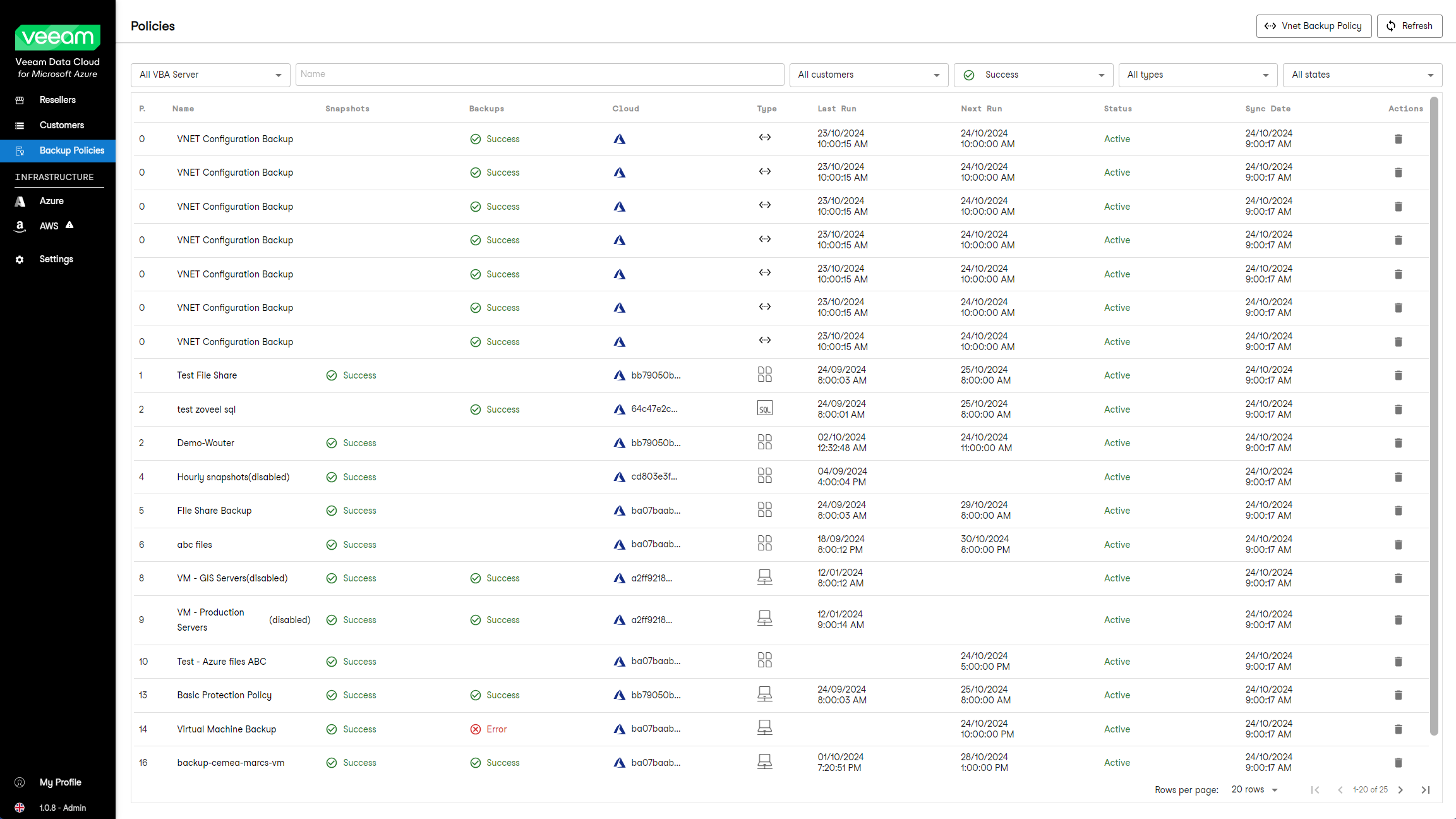The image size is (1456, 819).
Task: Delete the FIle Share Backup policy
Action: click(x=1398, y=511)
